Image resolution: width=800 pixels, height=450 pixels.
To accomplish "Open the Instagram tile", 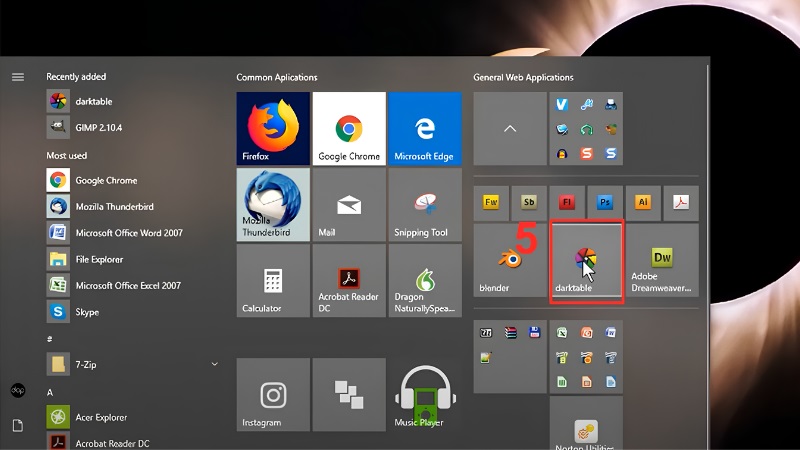I will (x=273, y=394).
